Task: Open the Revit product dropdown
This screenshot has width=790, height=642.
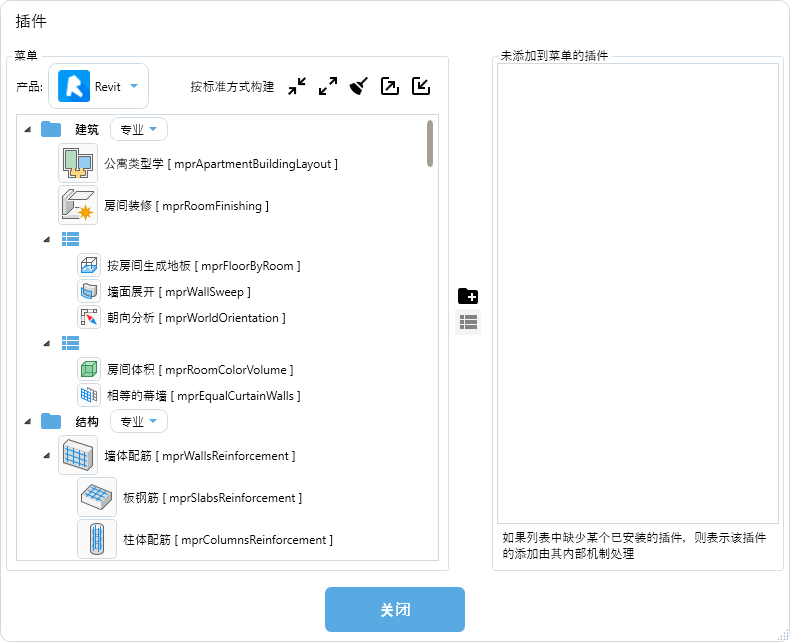Action: pyautogui.click(x=99, y=87)
